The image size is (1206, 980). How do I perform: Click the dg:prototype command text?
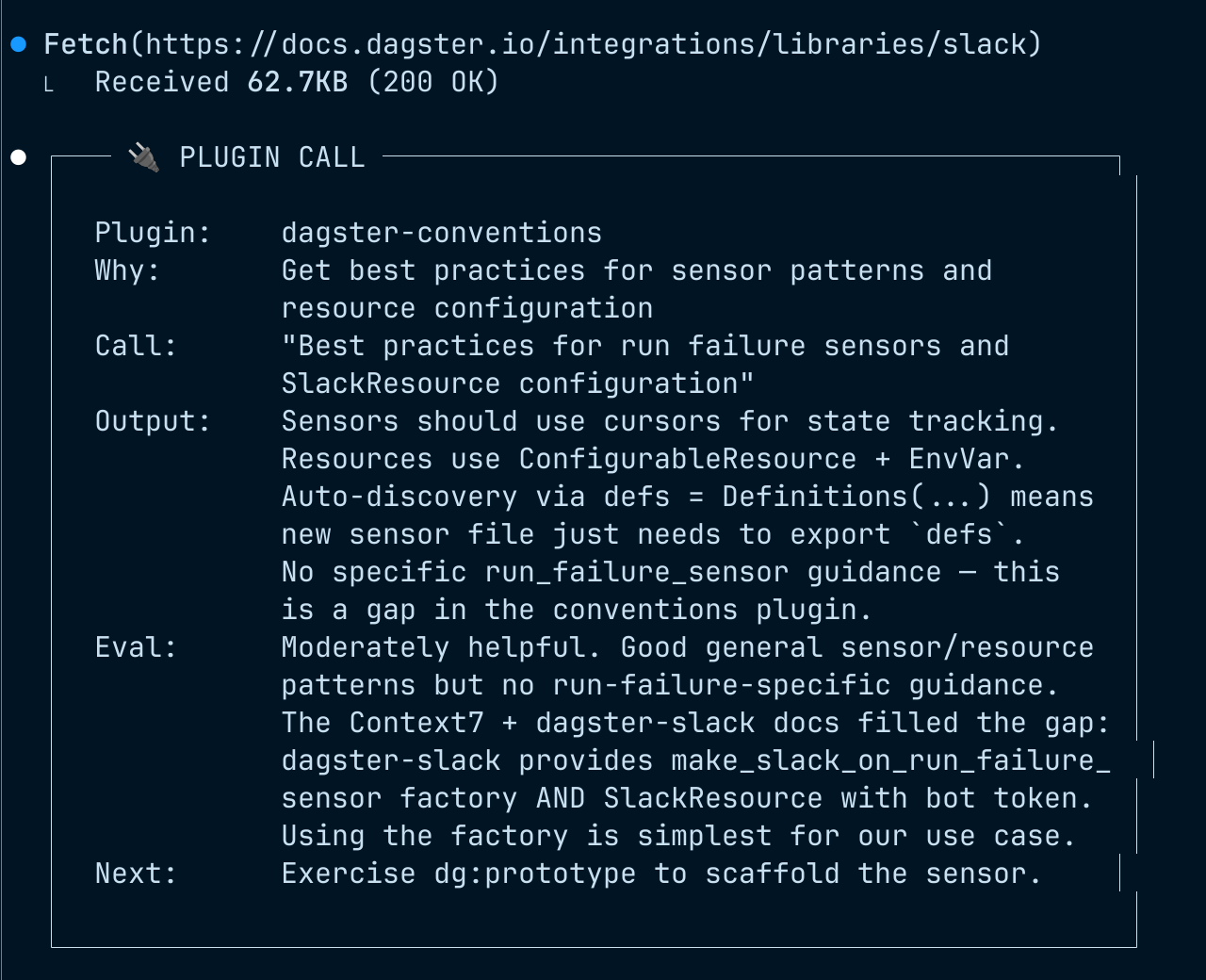pos(534,874)
